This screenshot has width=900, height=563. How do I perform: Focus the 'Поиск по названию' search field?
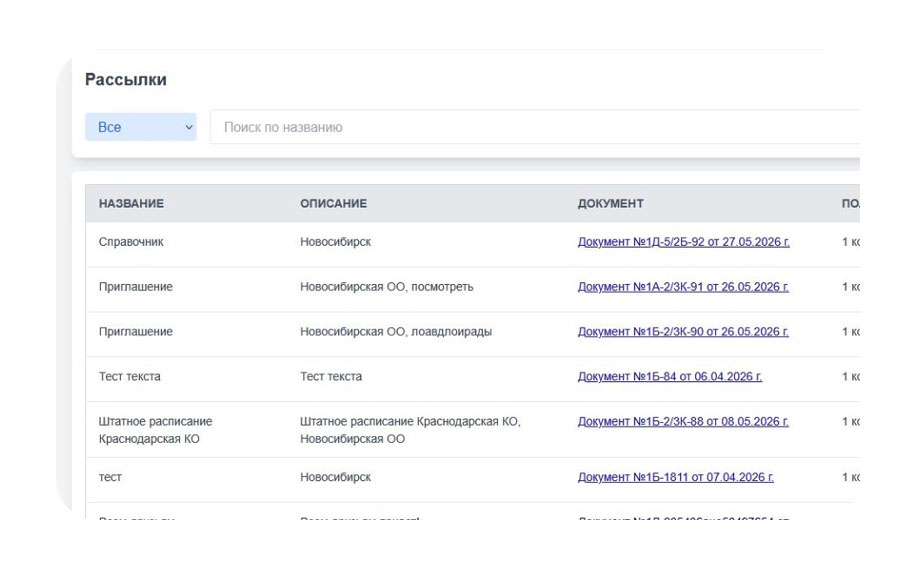[534, 127]
